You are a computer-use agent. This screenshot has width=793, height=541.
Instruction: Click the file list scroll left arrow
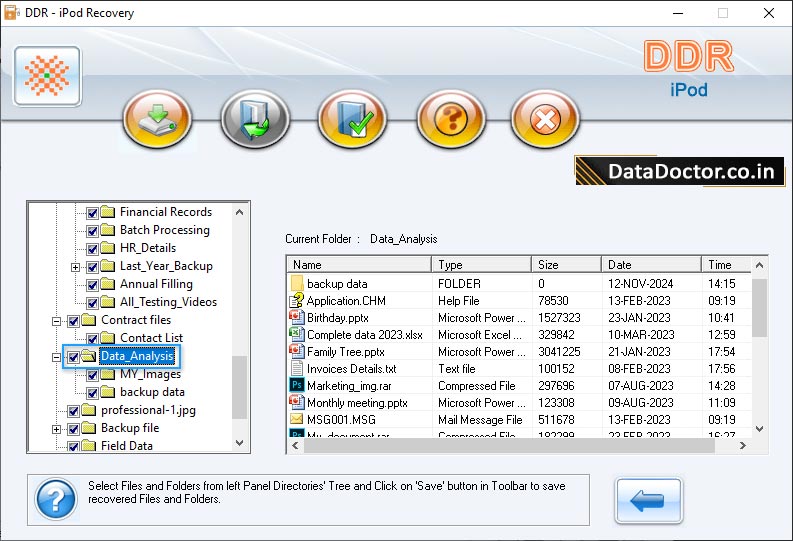(x=295, y=445)
